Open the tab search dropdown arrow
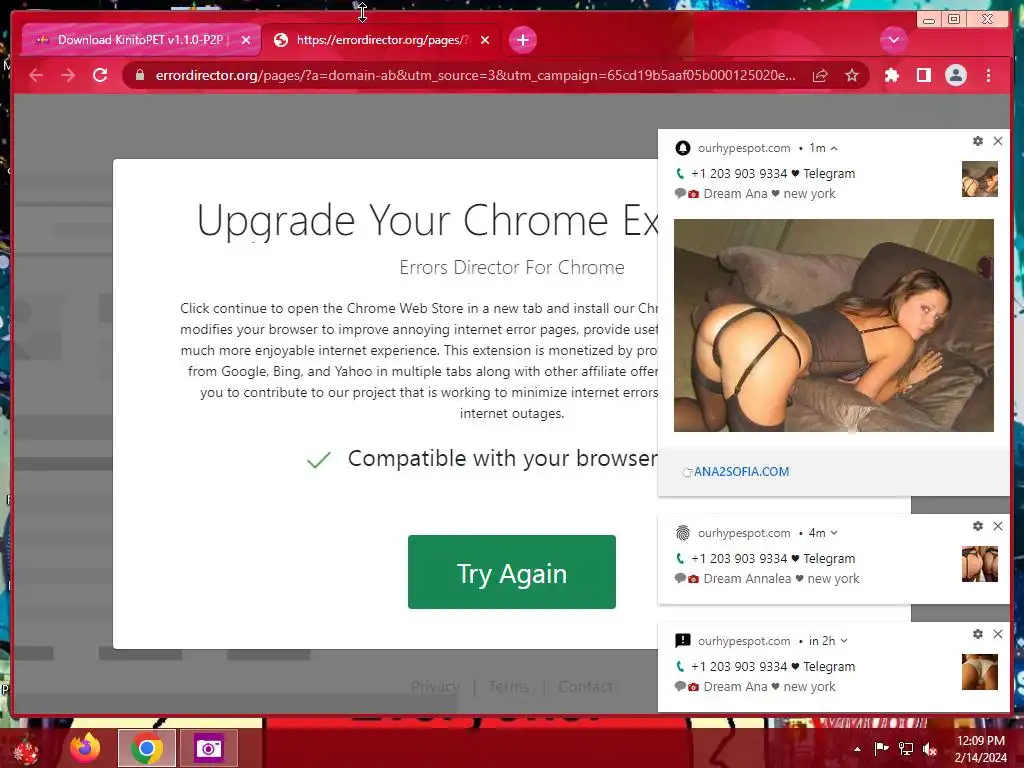Screen dimensions: 1024x768 point(893,40)
